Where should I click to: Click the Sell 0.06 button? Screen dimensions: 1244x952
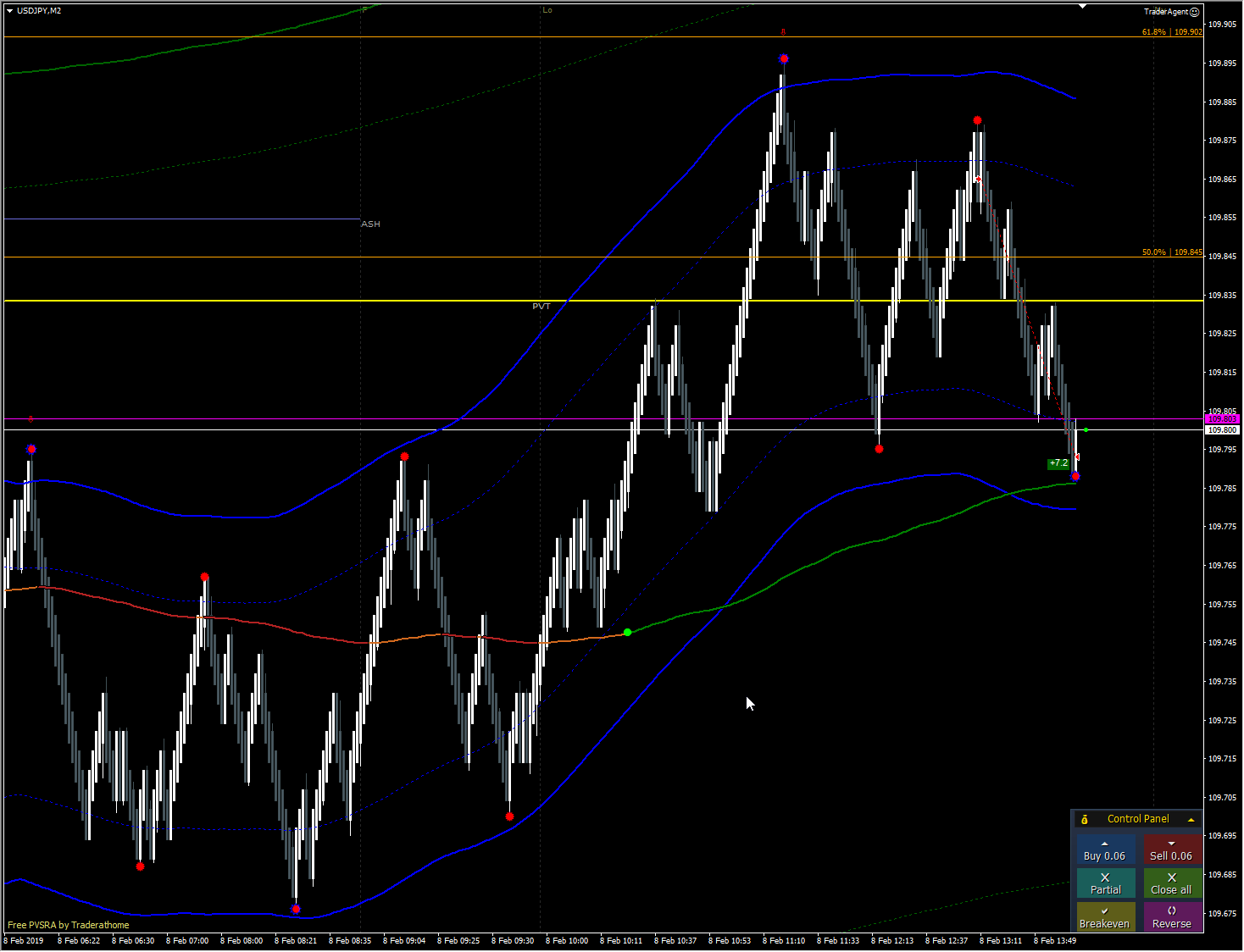(1172, 850)
